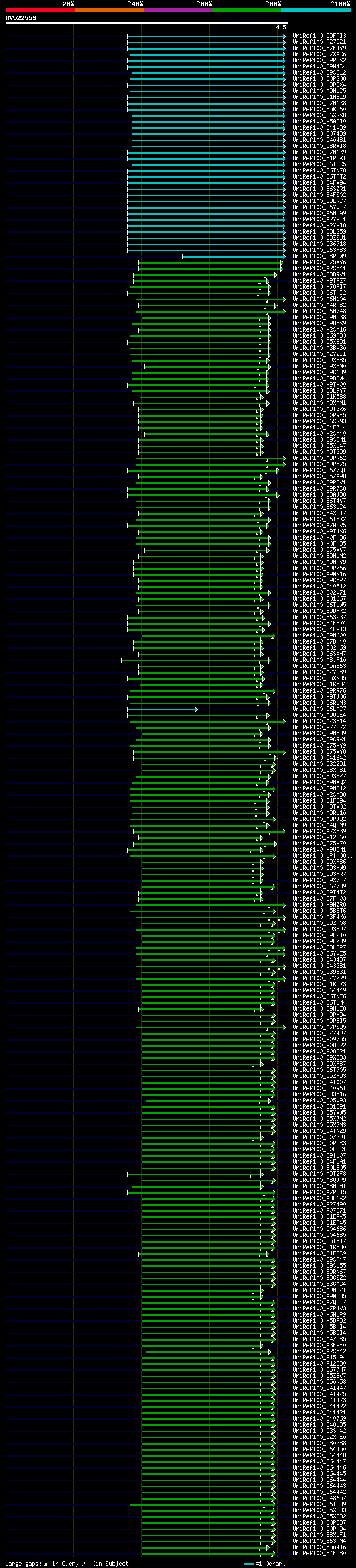Click query end position 415 label
The height and width of the screenshot is (1568, 356).
click(280, 27)
